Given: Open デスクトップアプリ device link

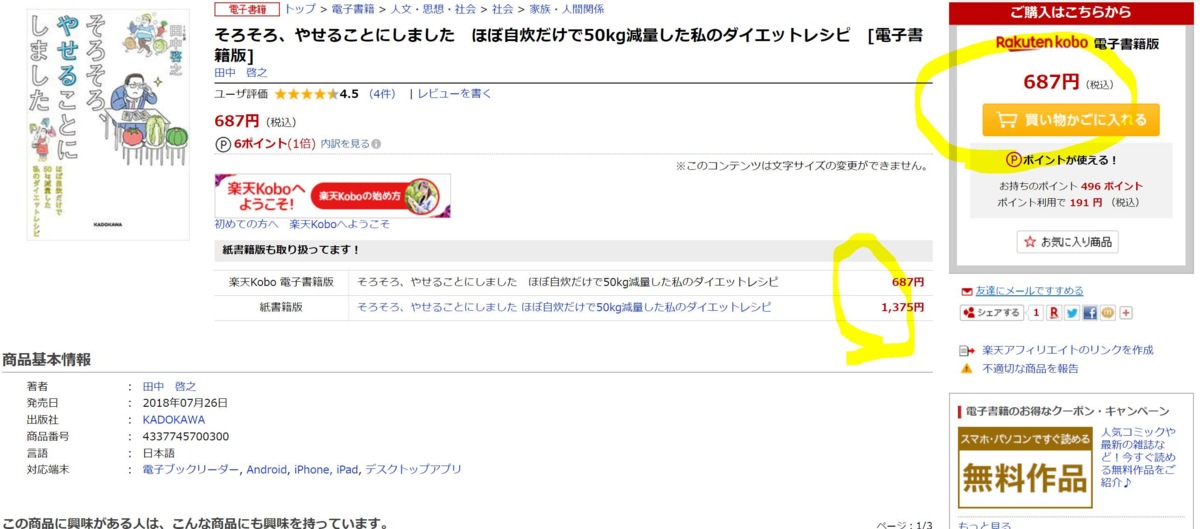Looking at the screenshot, I should point(413,469).
